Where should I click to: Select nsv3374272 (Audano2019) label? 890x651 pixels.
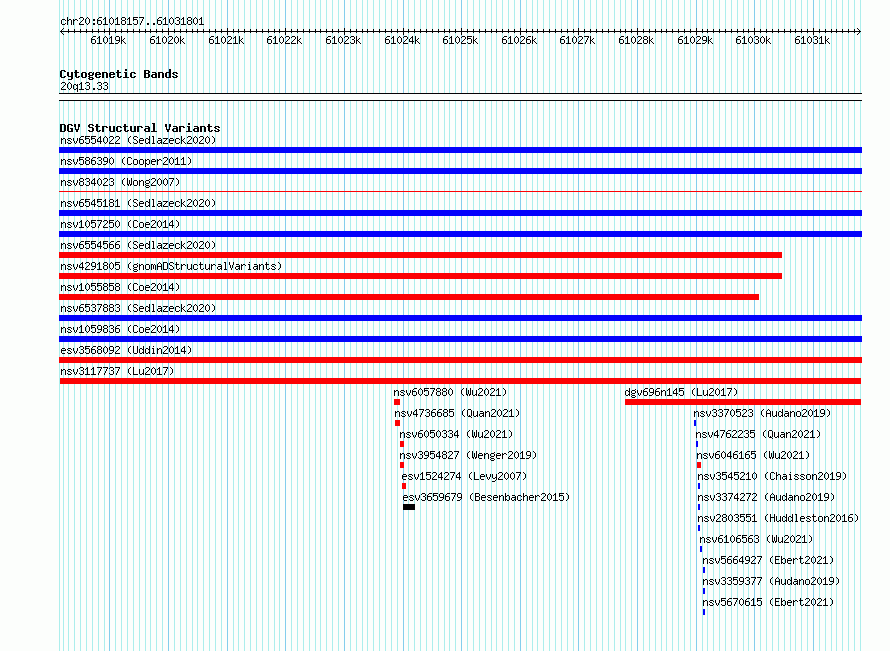(x=766, y=497)
